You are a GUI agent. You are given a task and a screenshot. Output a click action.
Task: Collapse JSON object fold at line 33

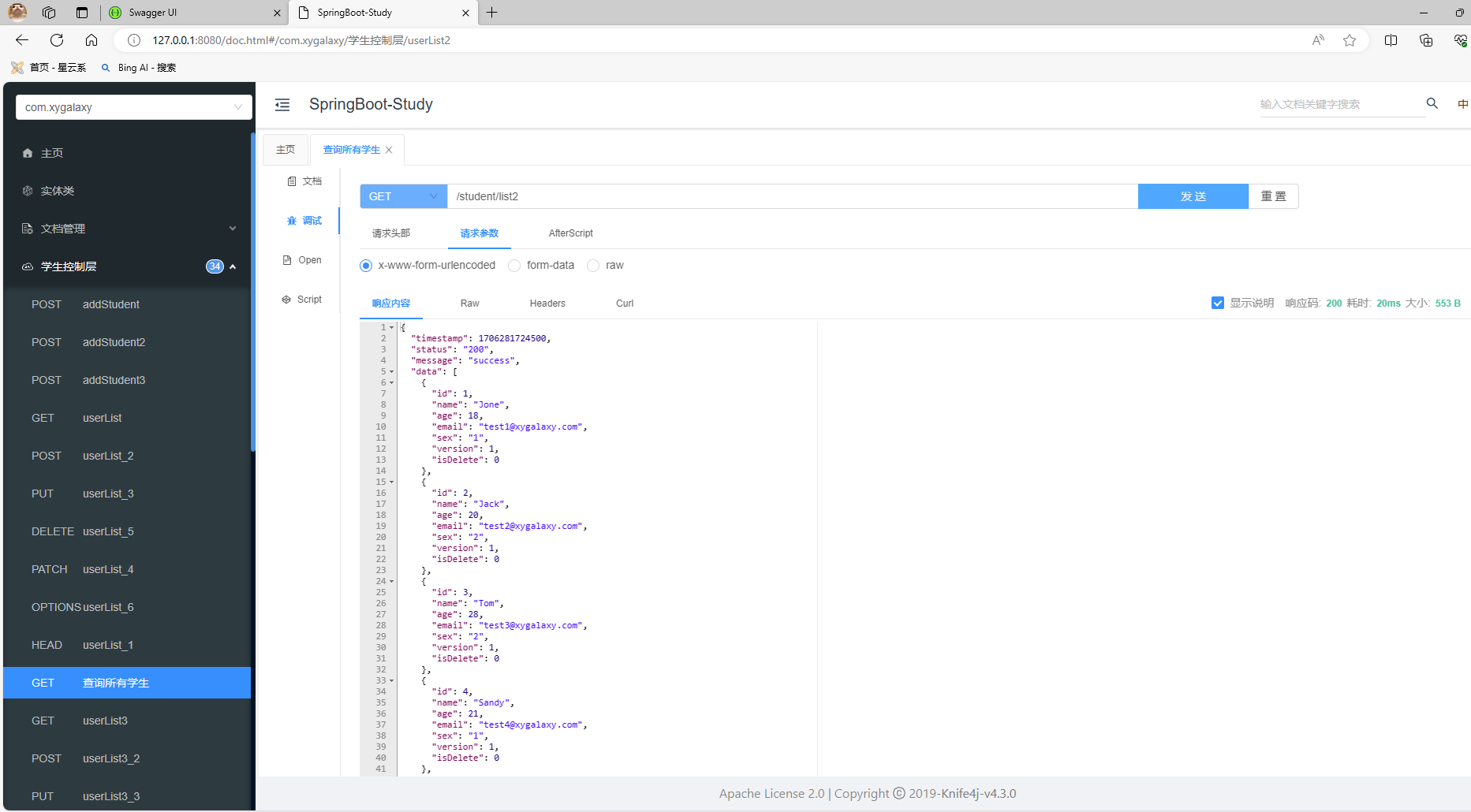pos(391,680)
